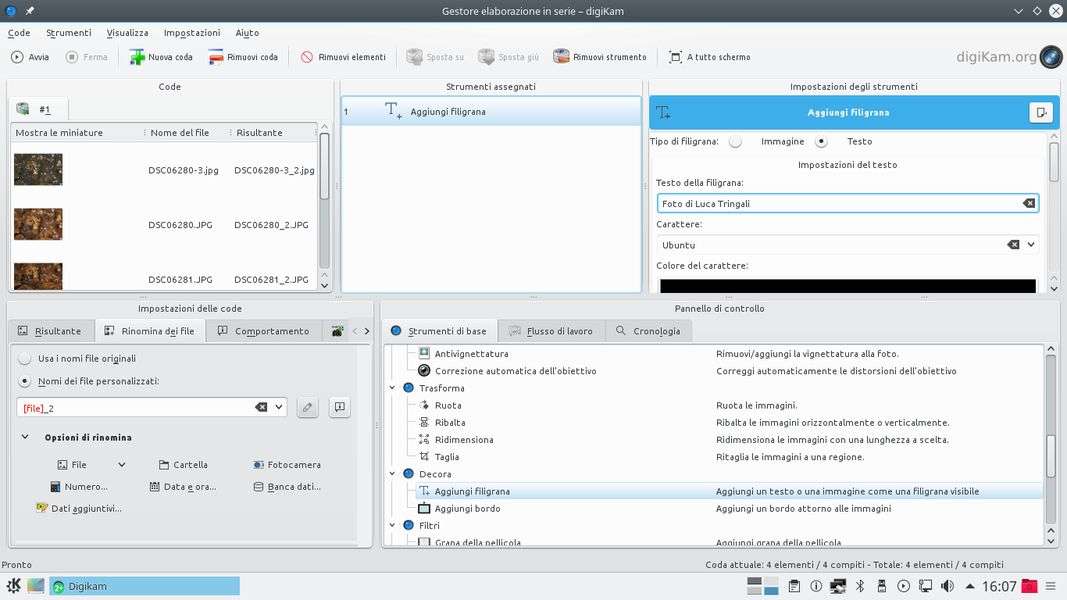Open the Carattere font dropdown

1031,245
